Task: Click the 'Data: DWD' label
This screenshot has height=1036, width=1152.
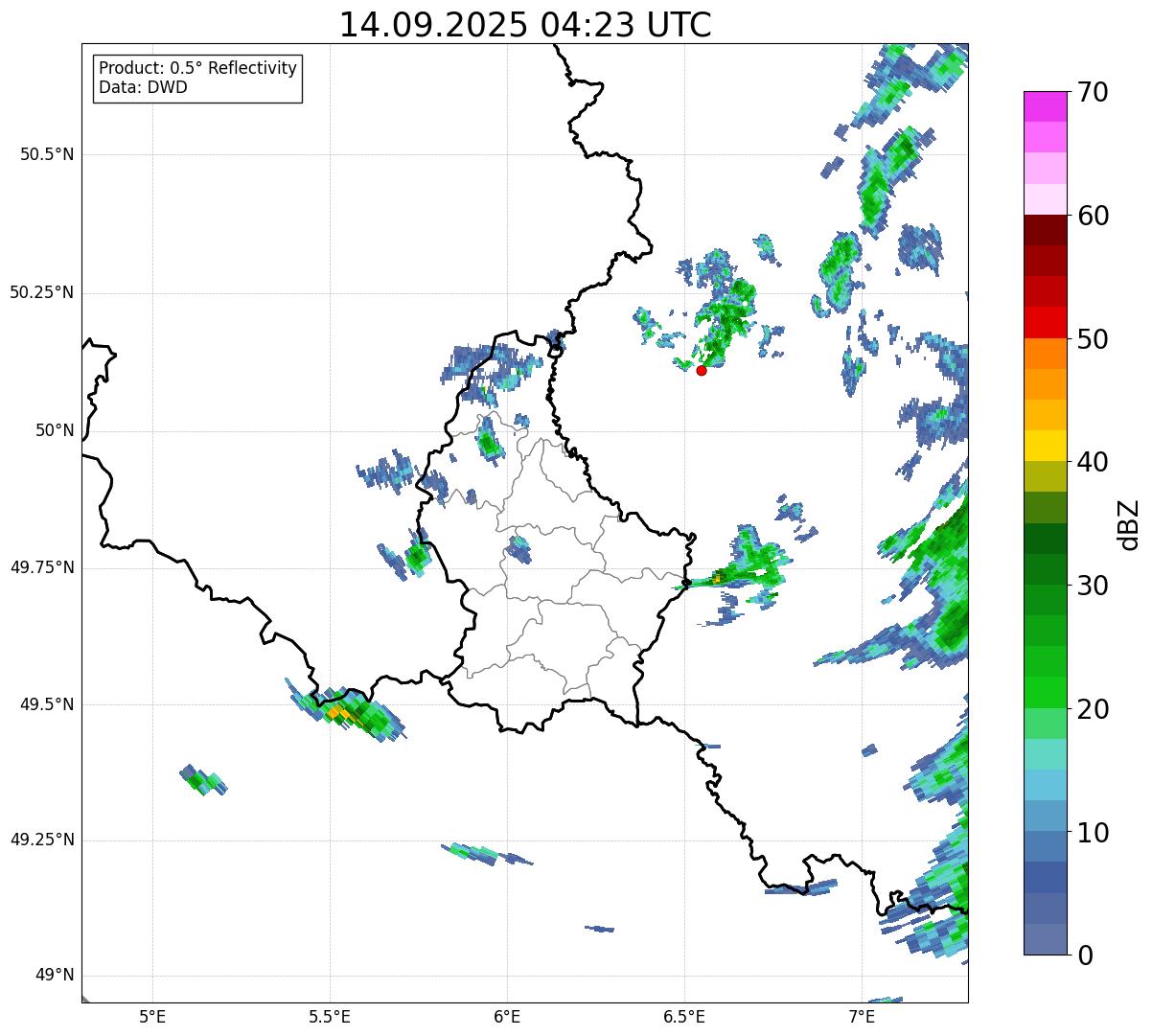Action: (x=143, y=87)
